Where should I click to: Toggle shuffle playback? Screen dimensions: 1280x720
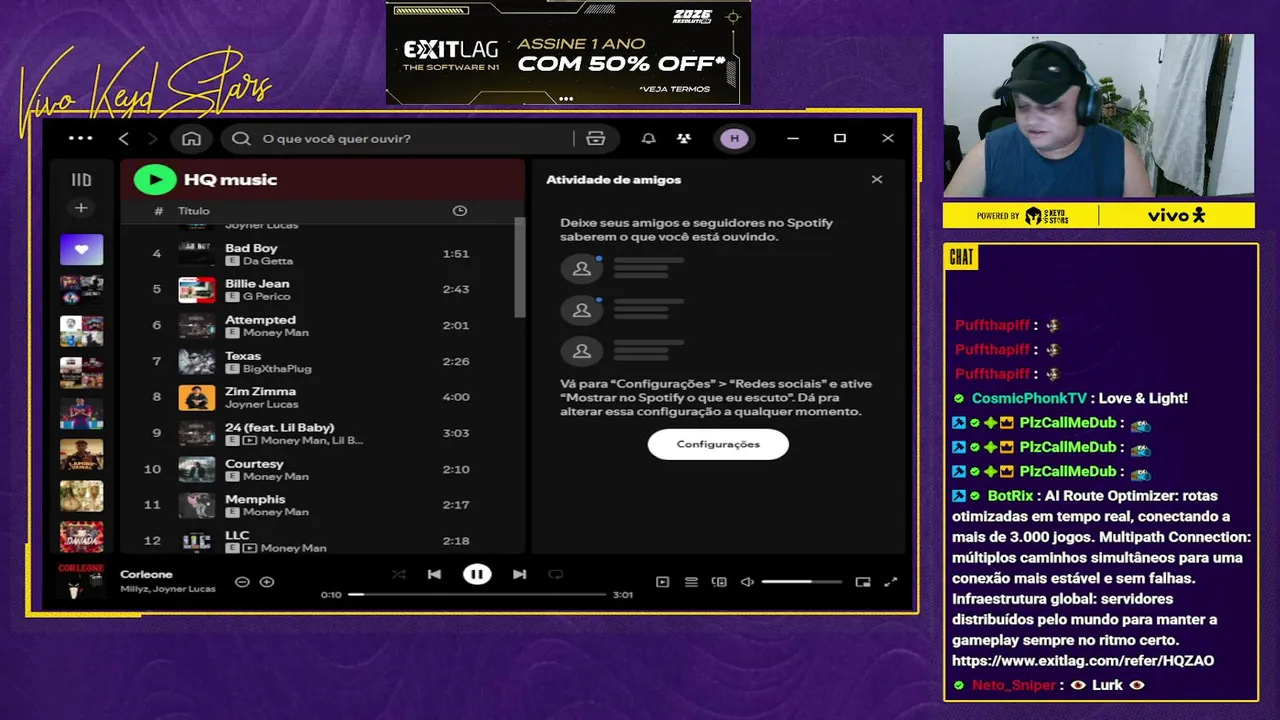pyautogui.click(x=399, y=574)
